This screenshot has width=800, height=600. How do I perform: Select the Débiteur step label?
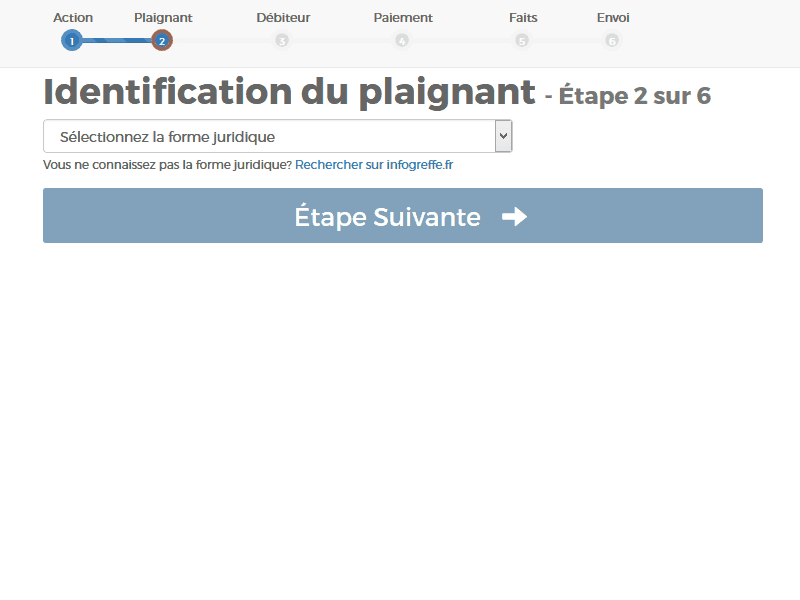tap(283, 17)
